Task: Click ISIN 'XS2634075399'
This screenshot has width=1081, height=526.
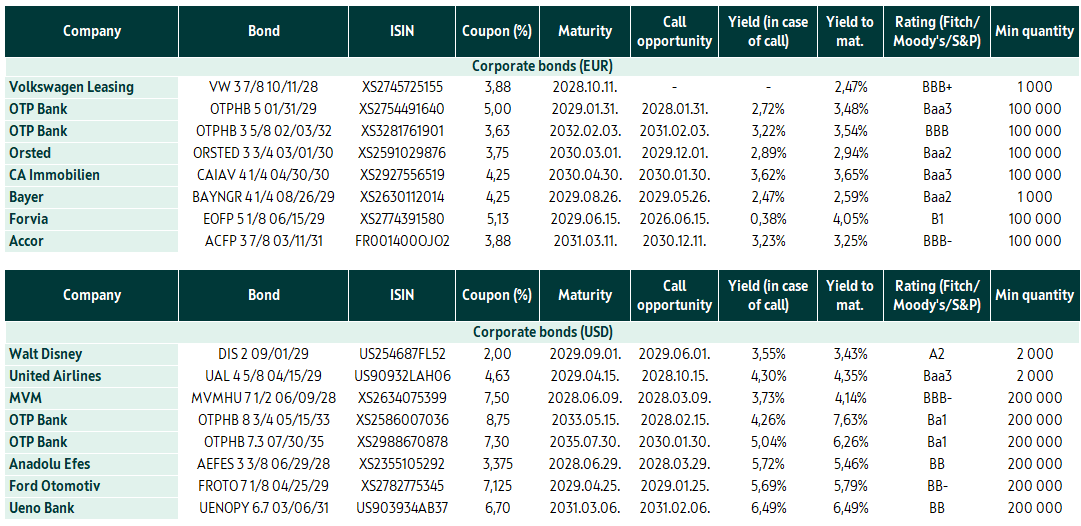Action: [x=402, y=398]
